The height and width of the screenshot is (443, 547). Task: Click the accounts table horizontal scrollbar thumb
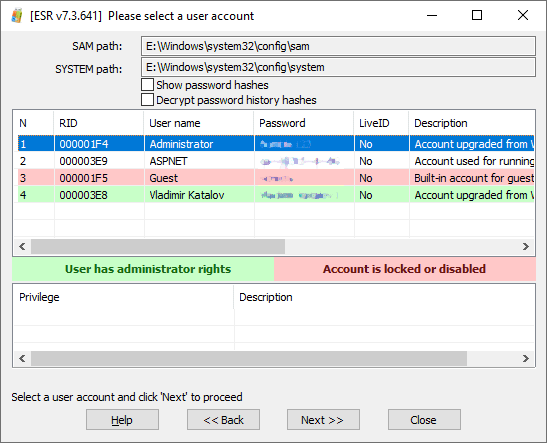158,247
